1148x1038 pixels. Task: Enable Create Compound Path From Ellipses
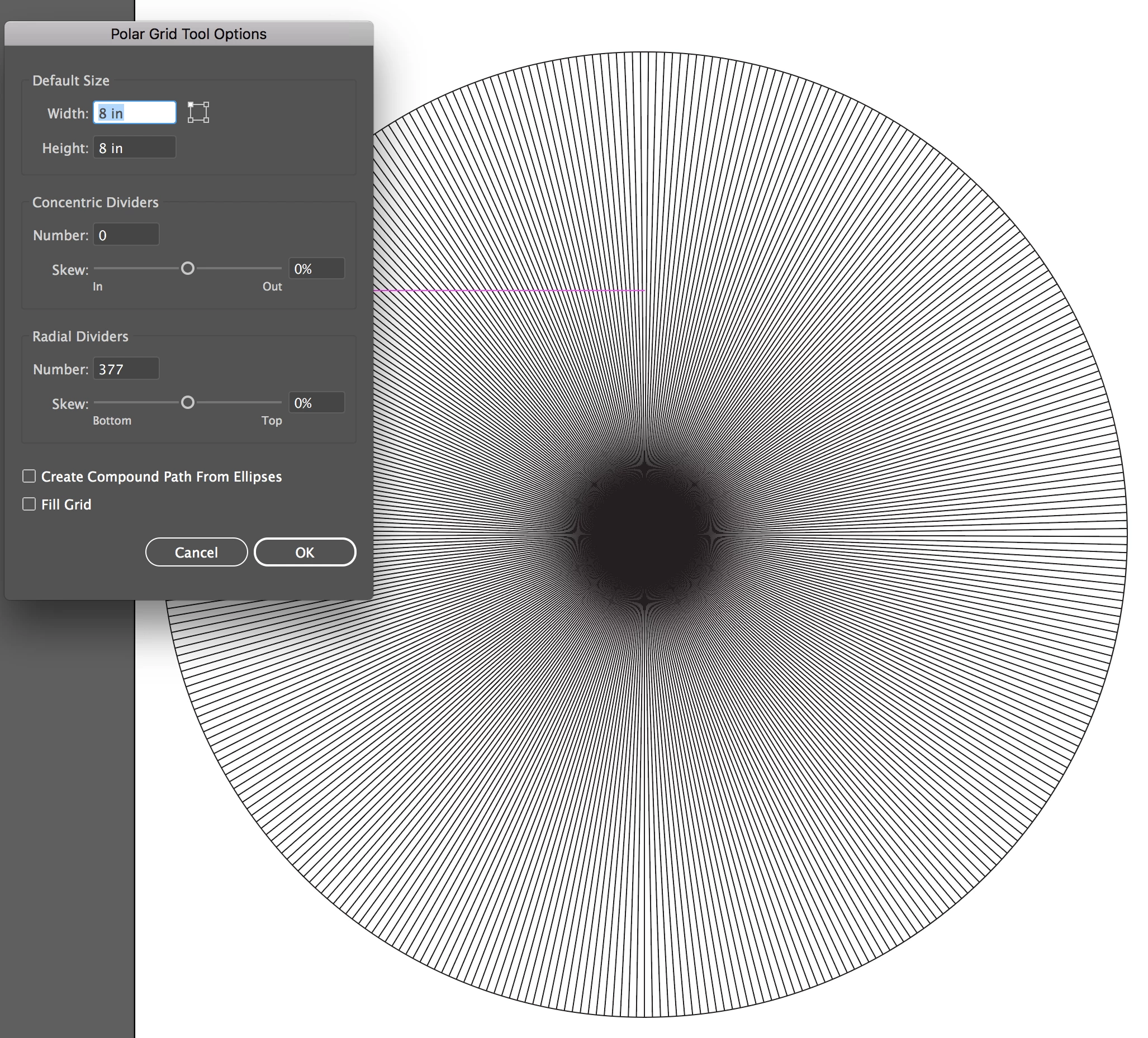click(29, 477)
